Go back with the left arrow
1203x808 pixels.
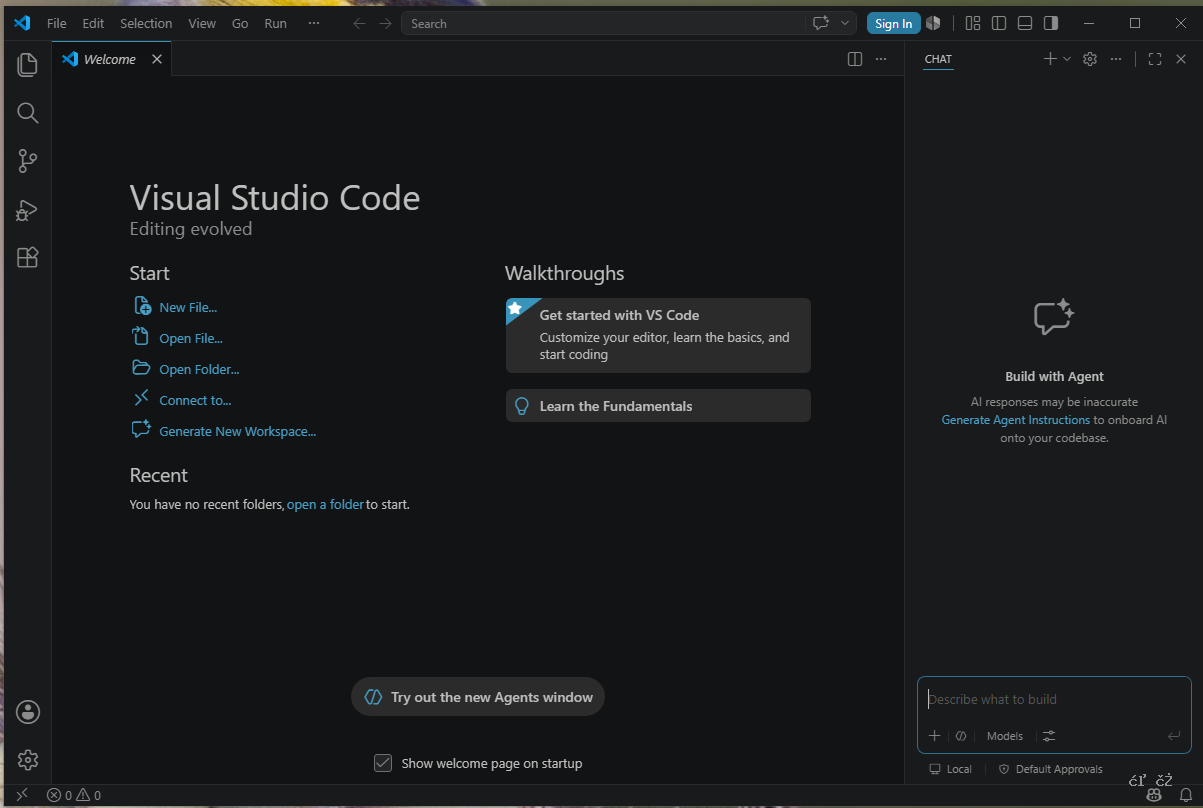[359, 23]
